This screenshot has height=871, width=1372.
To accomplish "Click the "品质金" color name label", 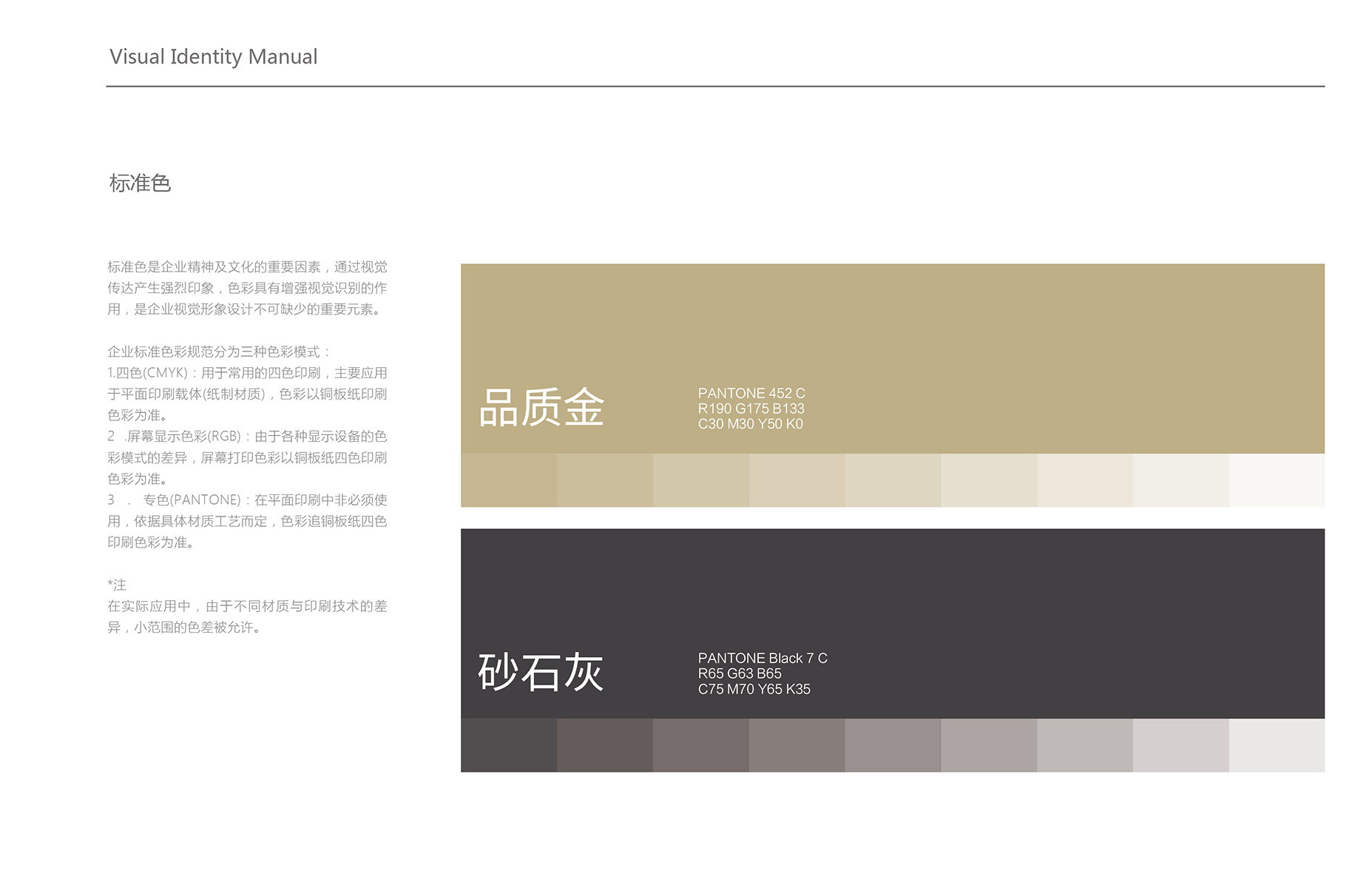I will point(541,408).
